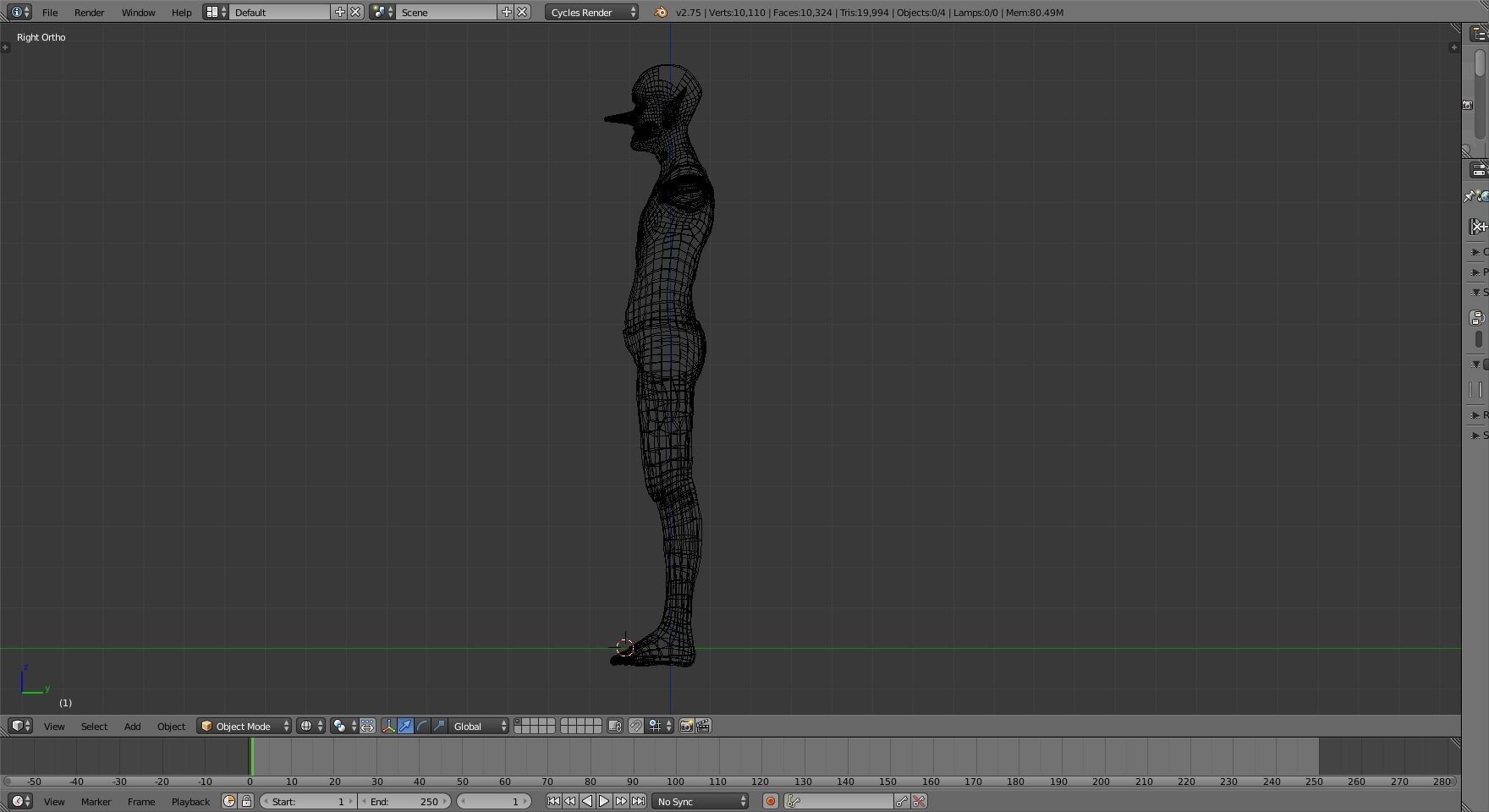This screenshot has width=1489, height=812.
Task: Open the Cycles Render engine dropdown
Action: (x=591, y=12)
